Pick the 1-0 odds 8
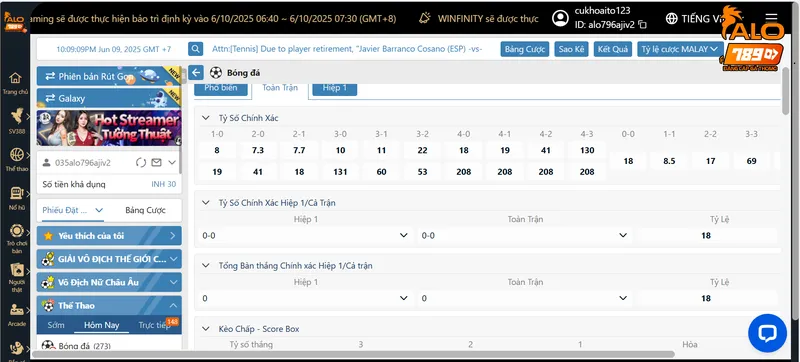This screenshot has height=362, width=800. [217, 150]
